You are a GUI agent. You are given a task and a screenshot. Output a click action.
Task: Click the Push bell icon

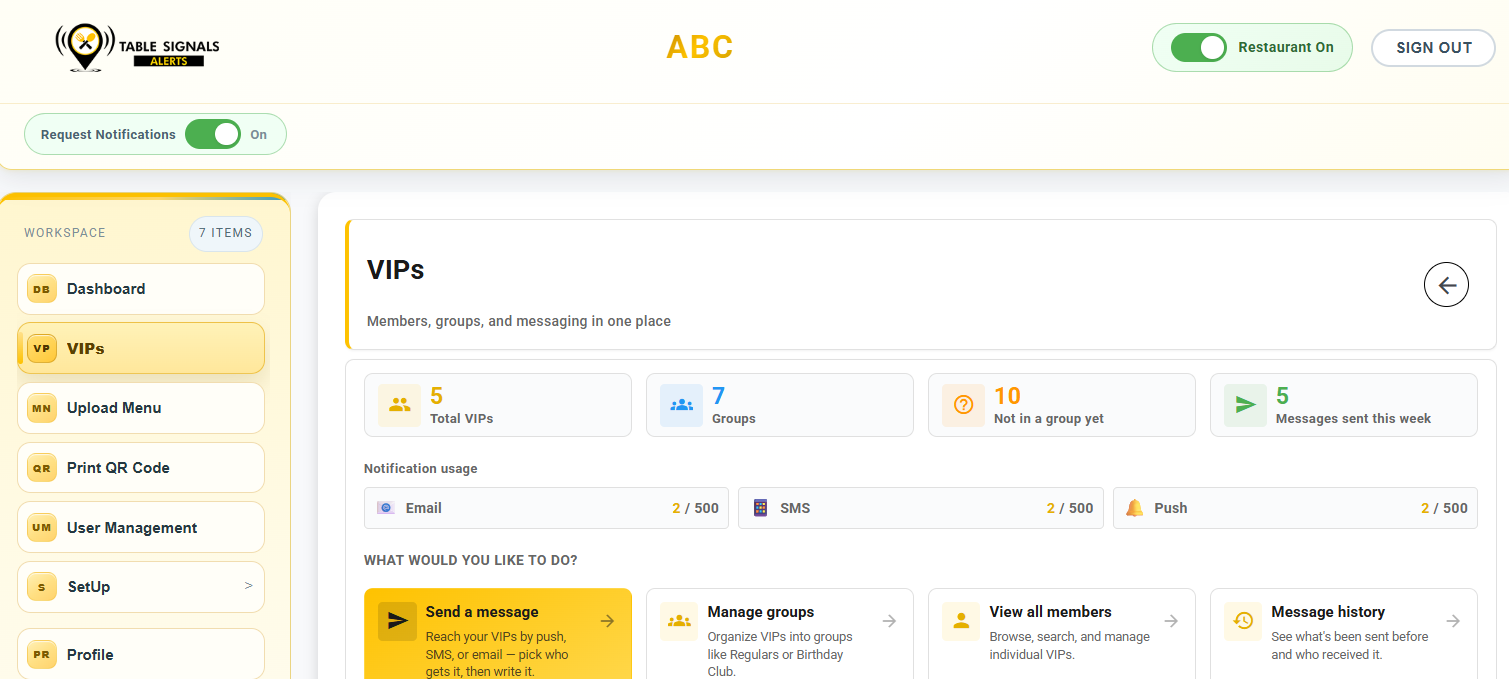[x=1135, y=508]
